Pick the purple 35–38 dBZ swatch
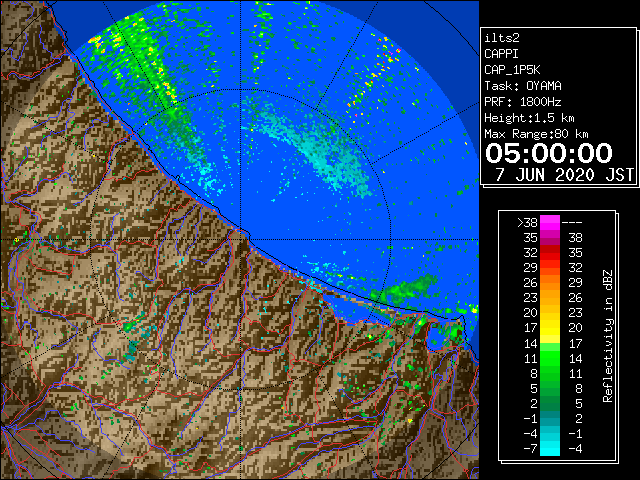This screenshot has width=640, height=480. pos(550,238)
